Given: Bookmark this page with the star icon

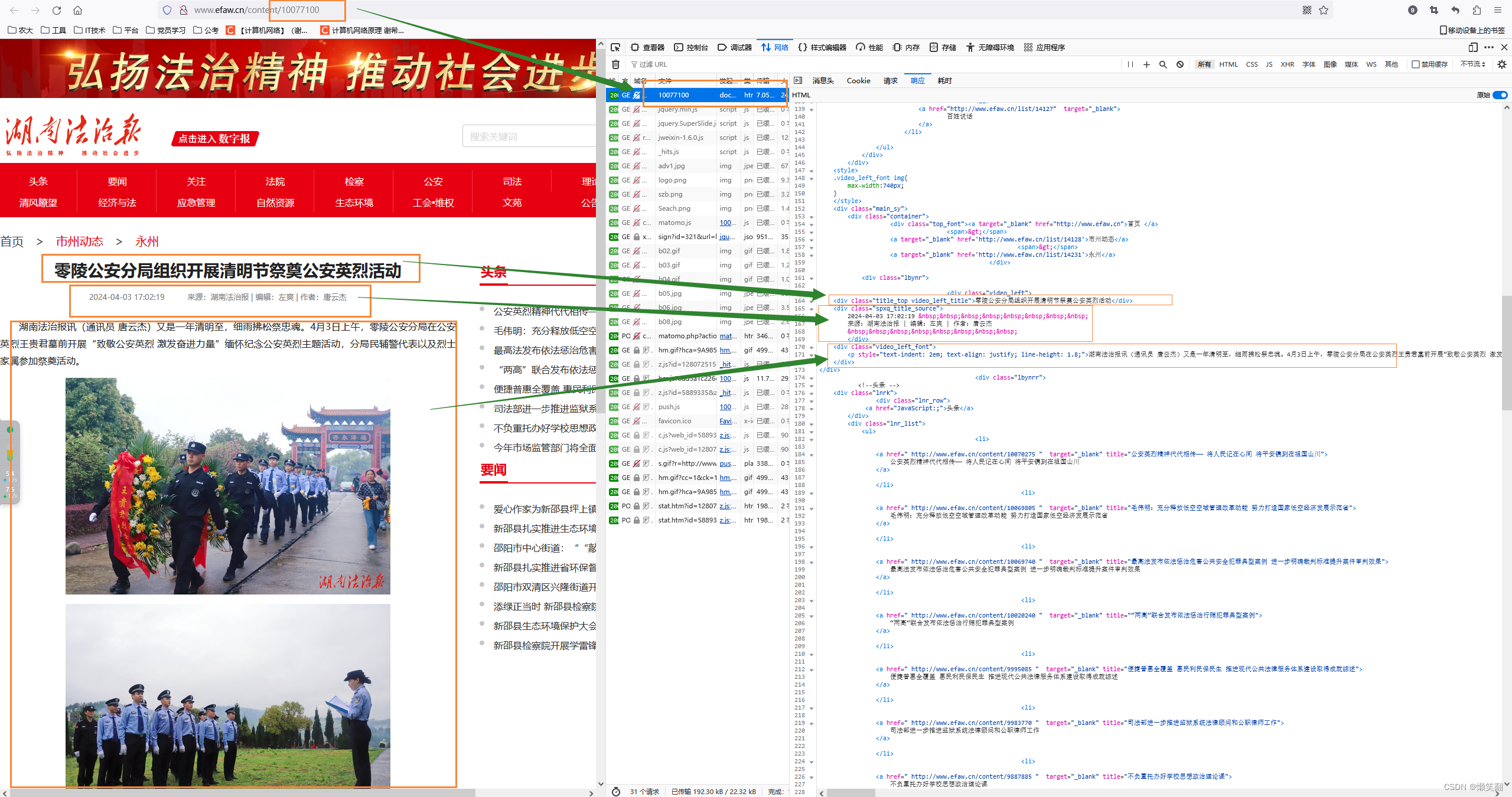Looking at the screenshot, I should [x=1324, y=10].
